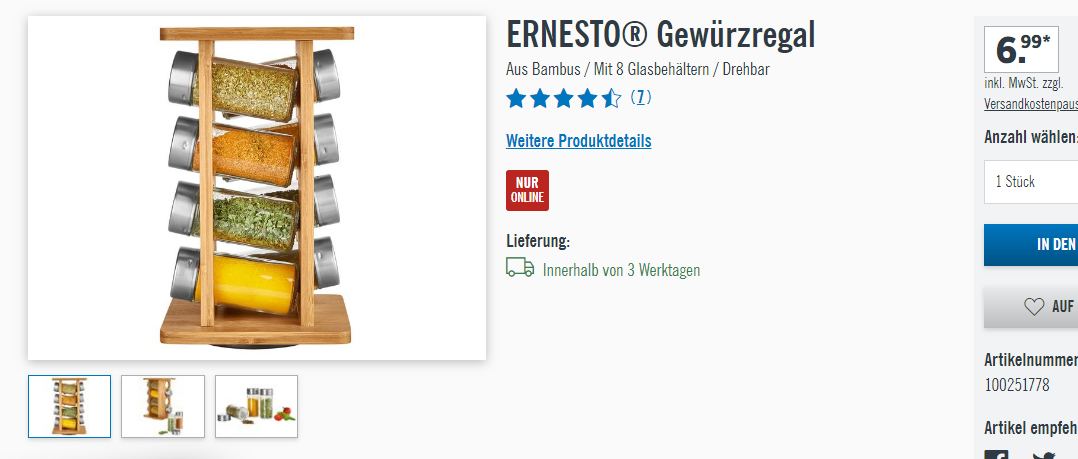Click the heart wishlist icon
Image resolution: width=1078 pixels, height=459 pixels.
(1034, 306)
